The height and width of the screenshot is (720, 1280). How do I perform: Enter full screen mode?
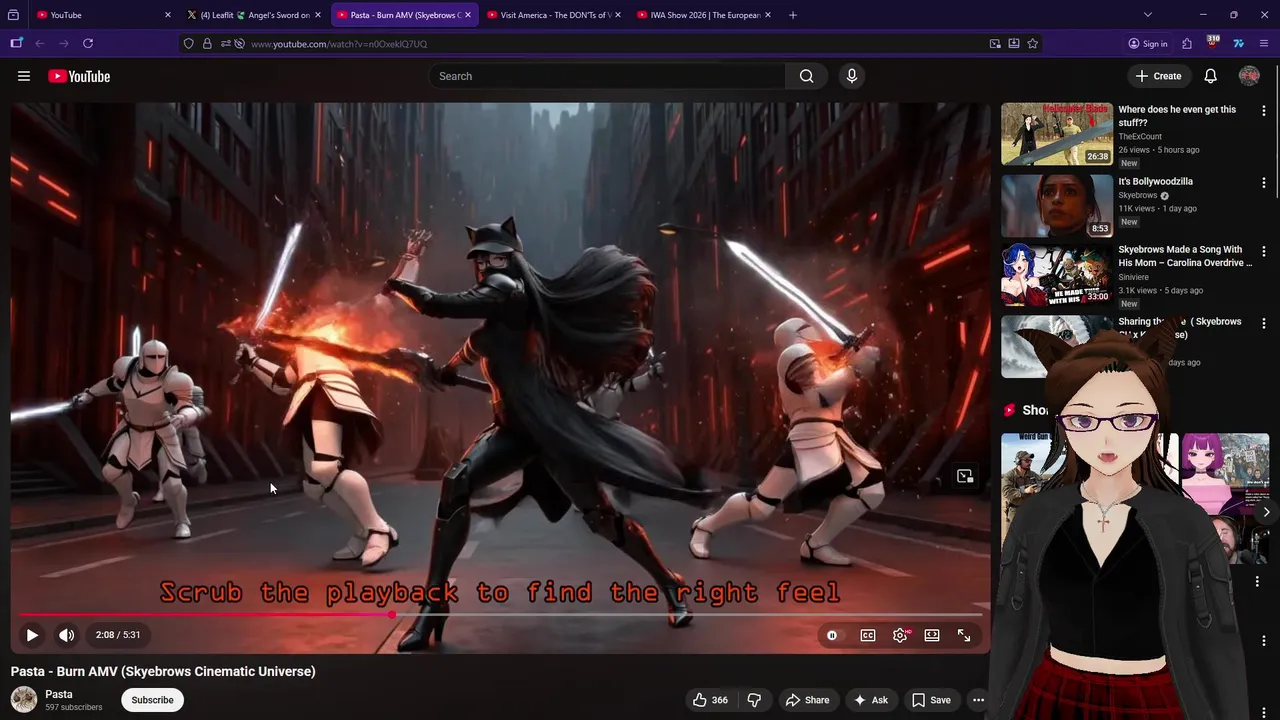[x=964, y=635]
